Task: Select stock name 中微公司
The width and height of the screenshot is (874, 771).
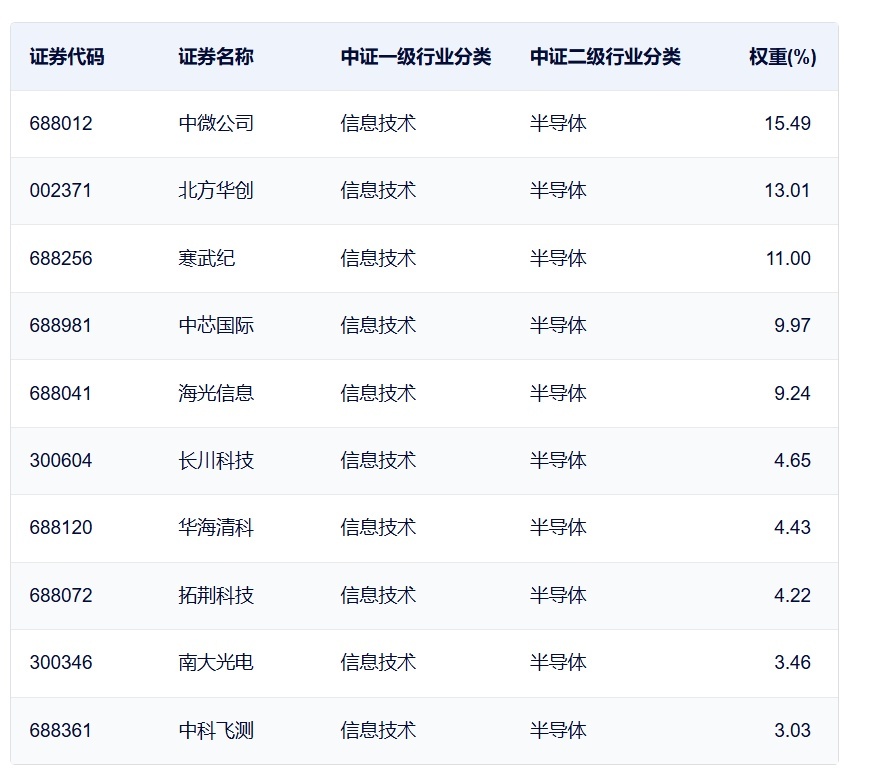Action: tap(216, 123)
